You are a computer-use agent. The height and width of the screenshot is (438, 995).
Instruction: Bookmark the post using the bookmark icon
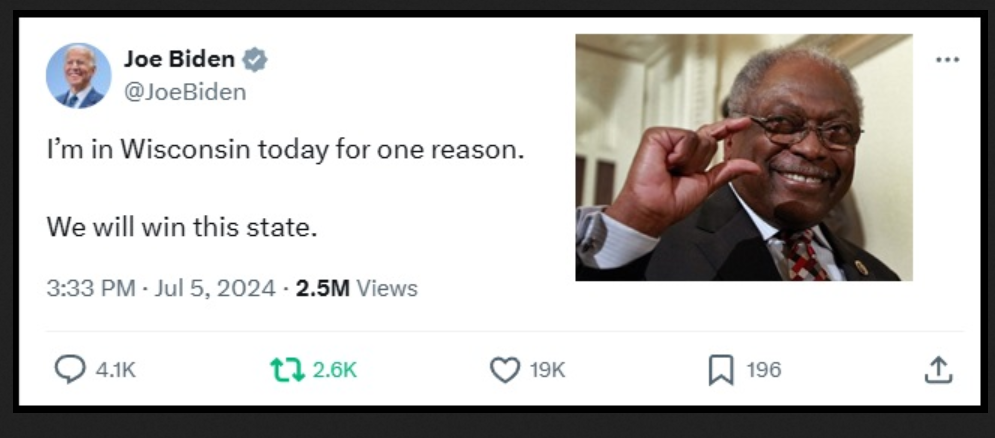click(x=720, y=370)
